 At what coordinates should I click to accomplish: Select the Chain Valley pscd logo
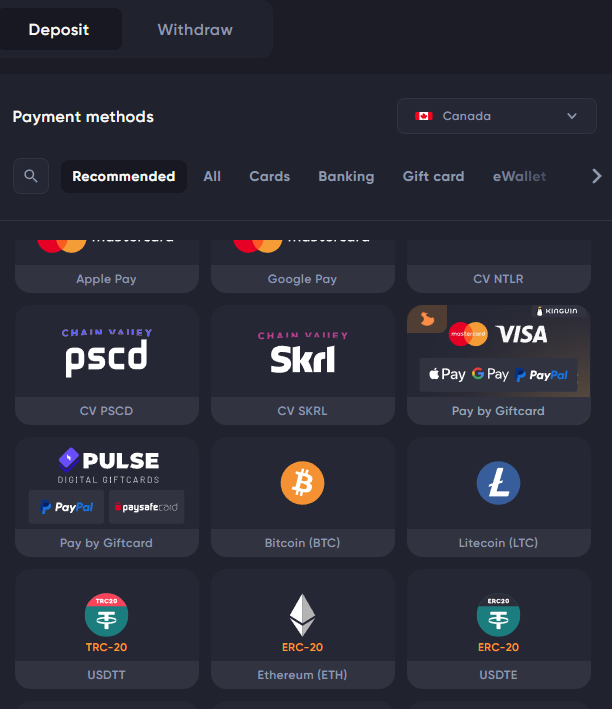(107, 352)
